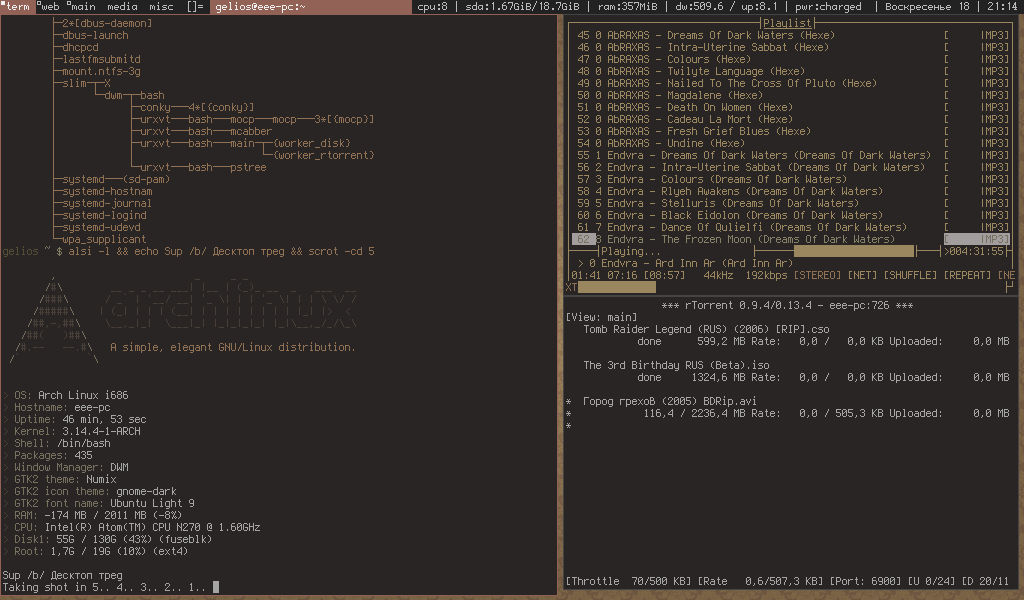1024x600 pixels.
Task: Click the wpa_supplicant entry in process tree
Action: click(x=104, y=239)
